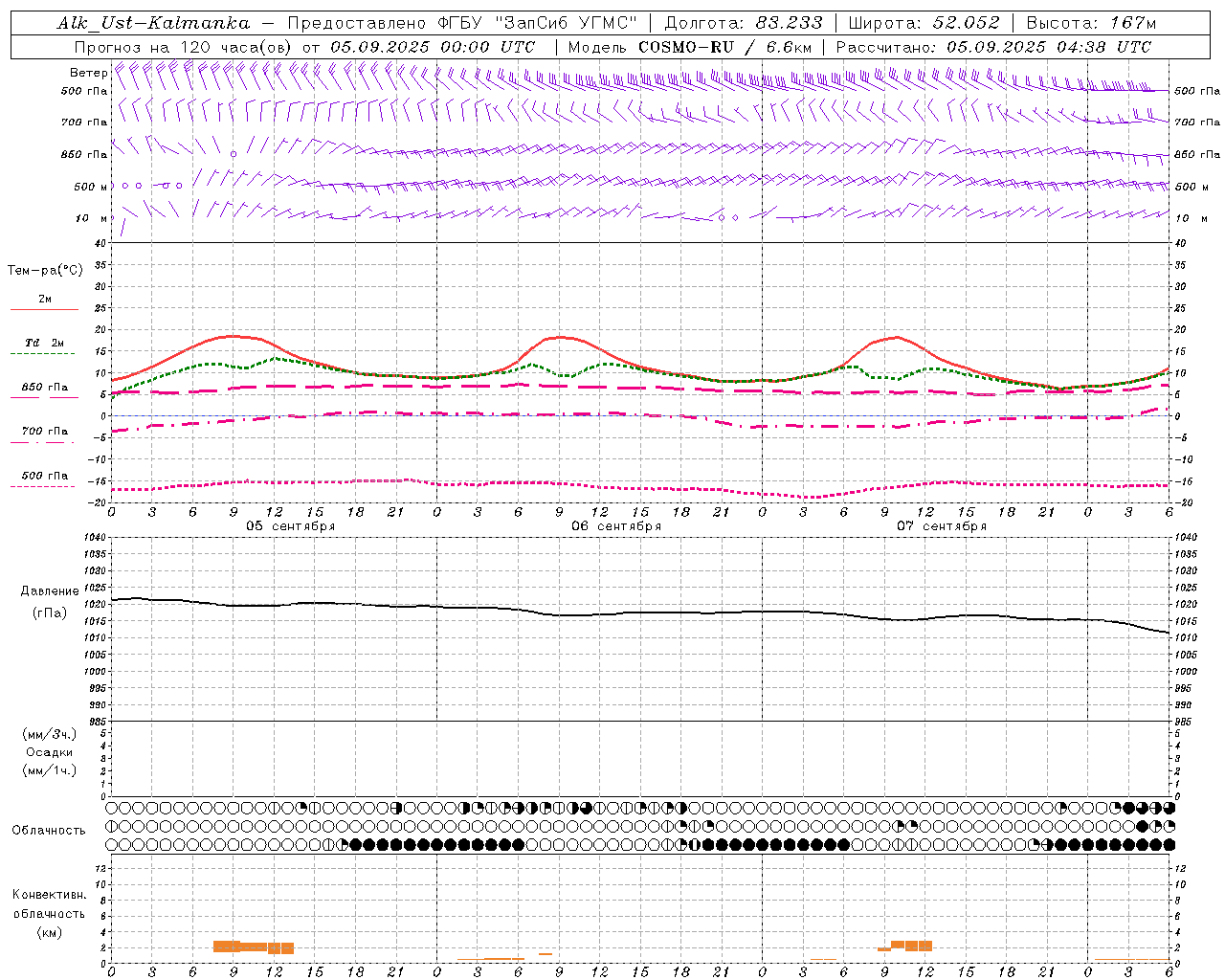Click the Долгота: 83.233 value
1225x980 pixels.
click(x=744, y=23)
